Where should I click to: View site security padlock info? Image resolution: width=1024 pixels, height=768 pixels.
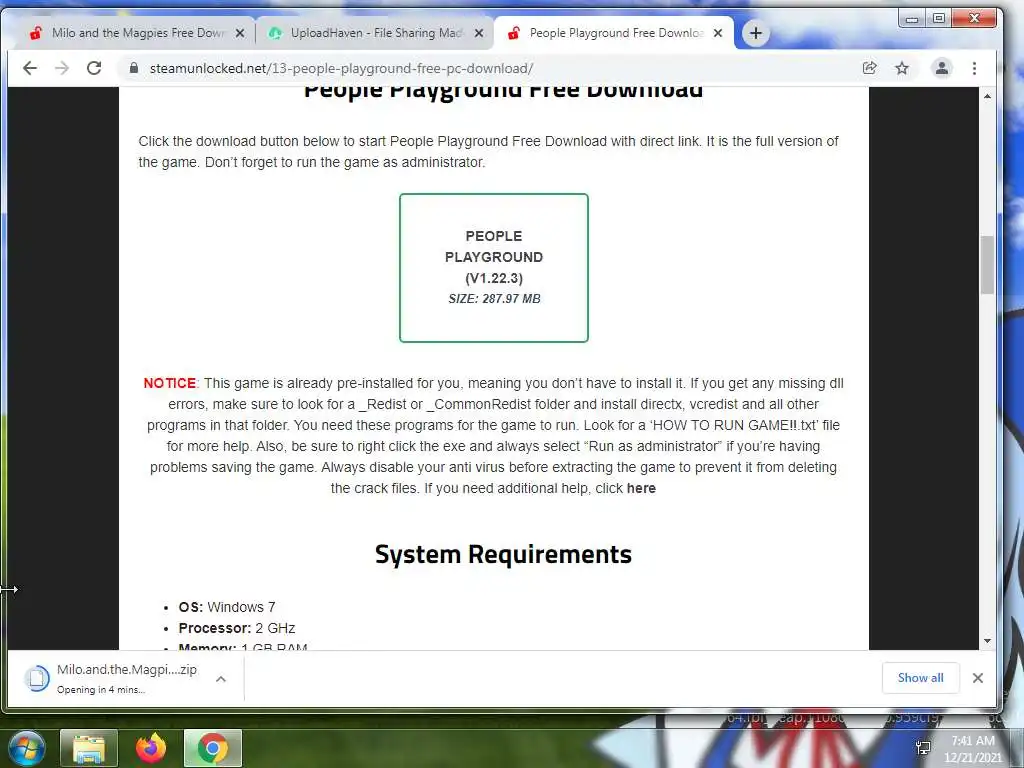pyautogui.click(x=134, y=68)
